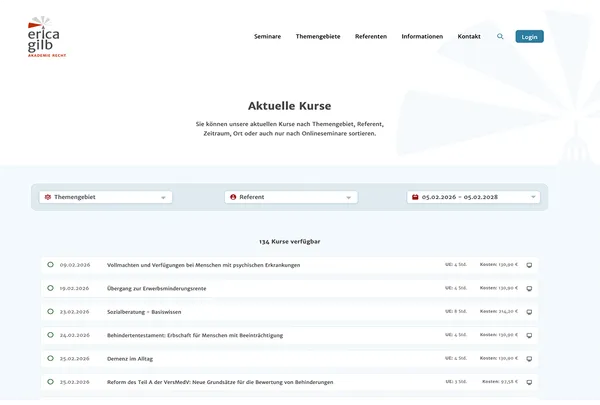
Task: Open the Seminare menu
Action: point(267,36)
